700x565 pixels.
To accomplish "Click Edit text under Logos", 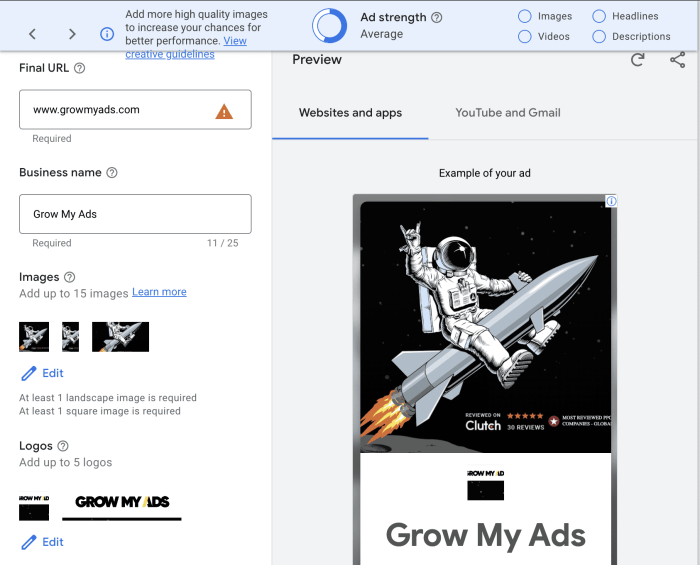I will (x=53, y=542).
